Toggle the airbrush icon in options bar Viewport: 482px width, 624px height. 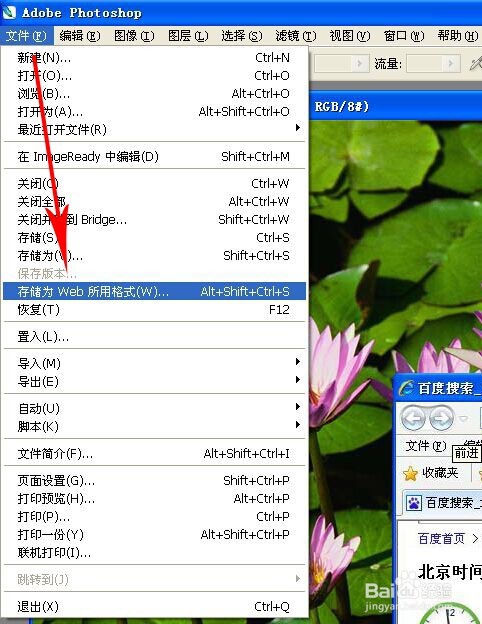[x=476, y=64]
